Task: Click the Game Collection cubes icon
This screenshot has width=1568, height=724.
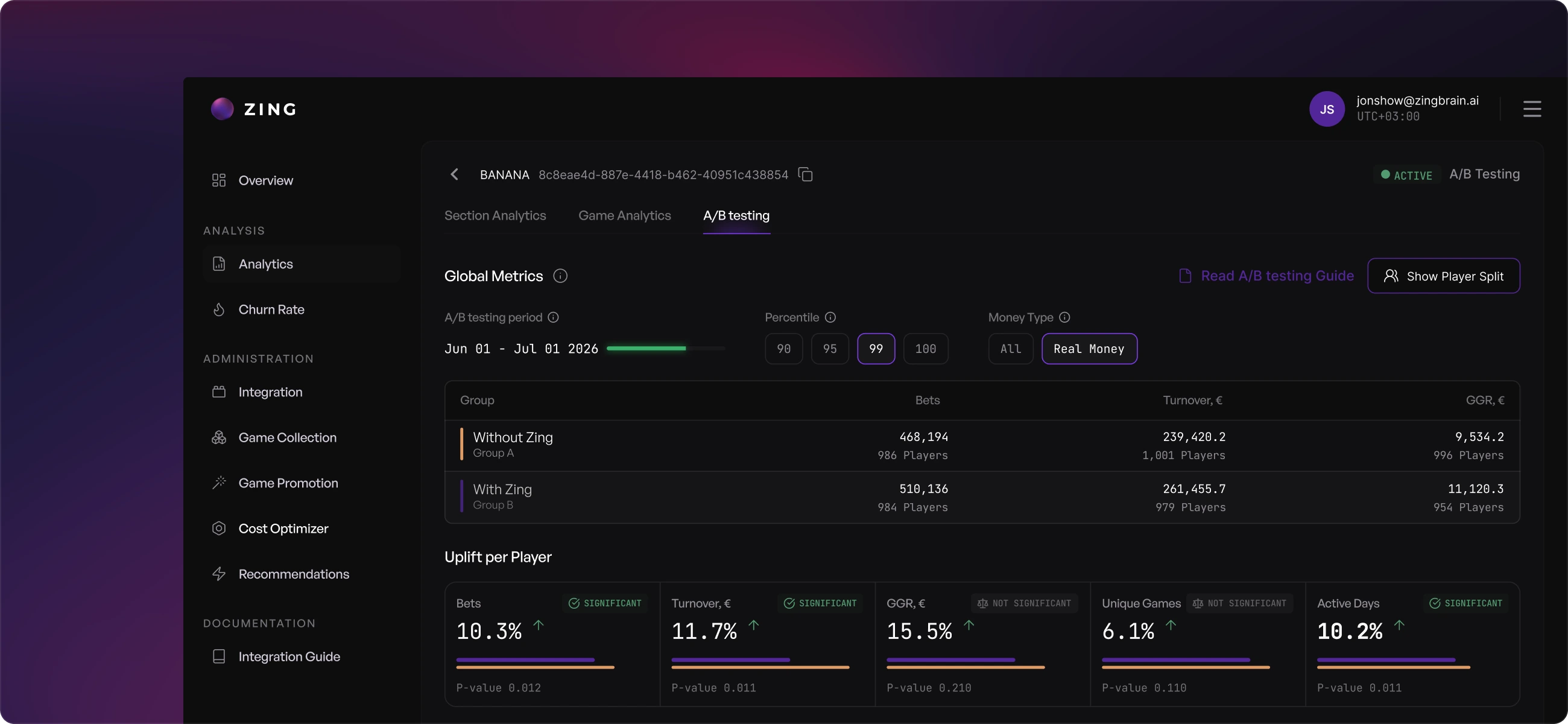Action: point(218,437)
